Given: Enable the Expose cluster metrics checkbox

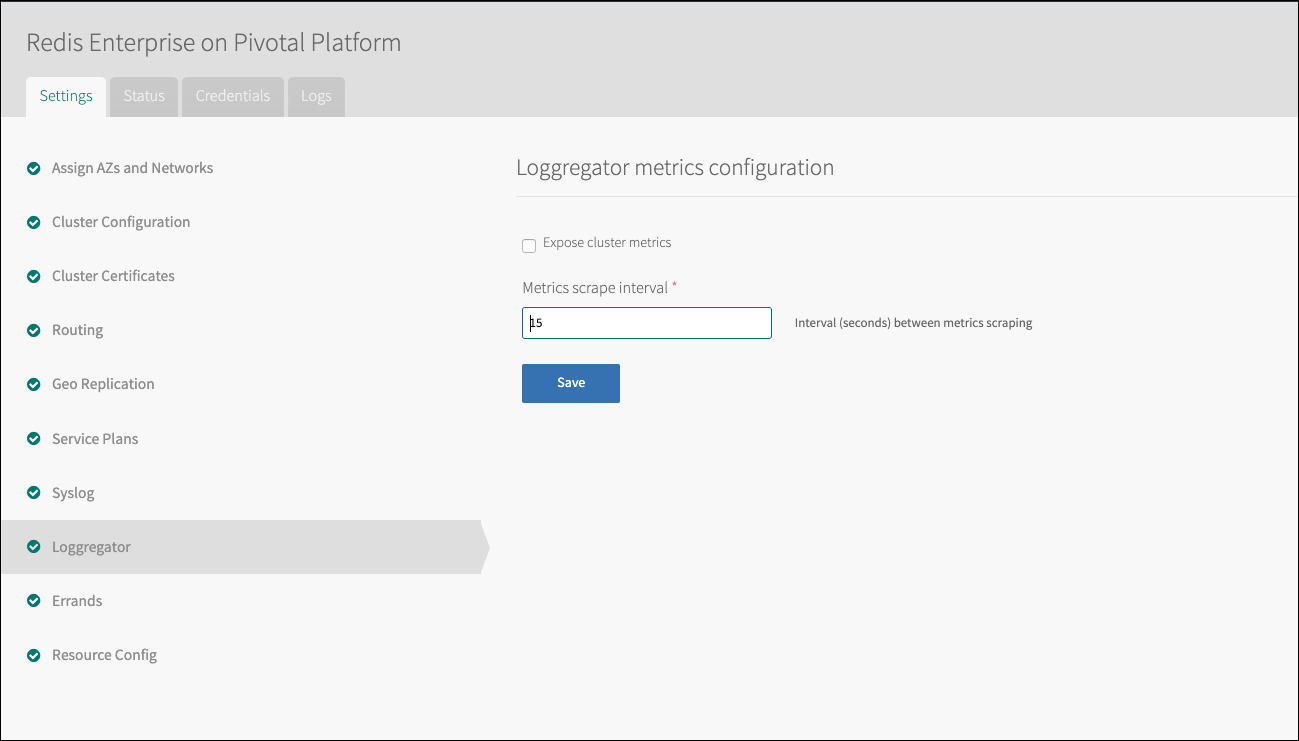Looking at the screenshot, I should pyautogui.click(x=529, y=246).
